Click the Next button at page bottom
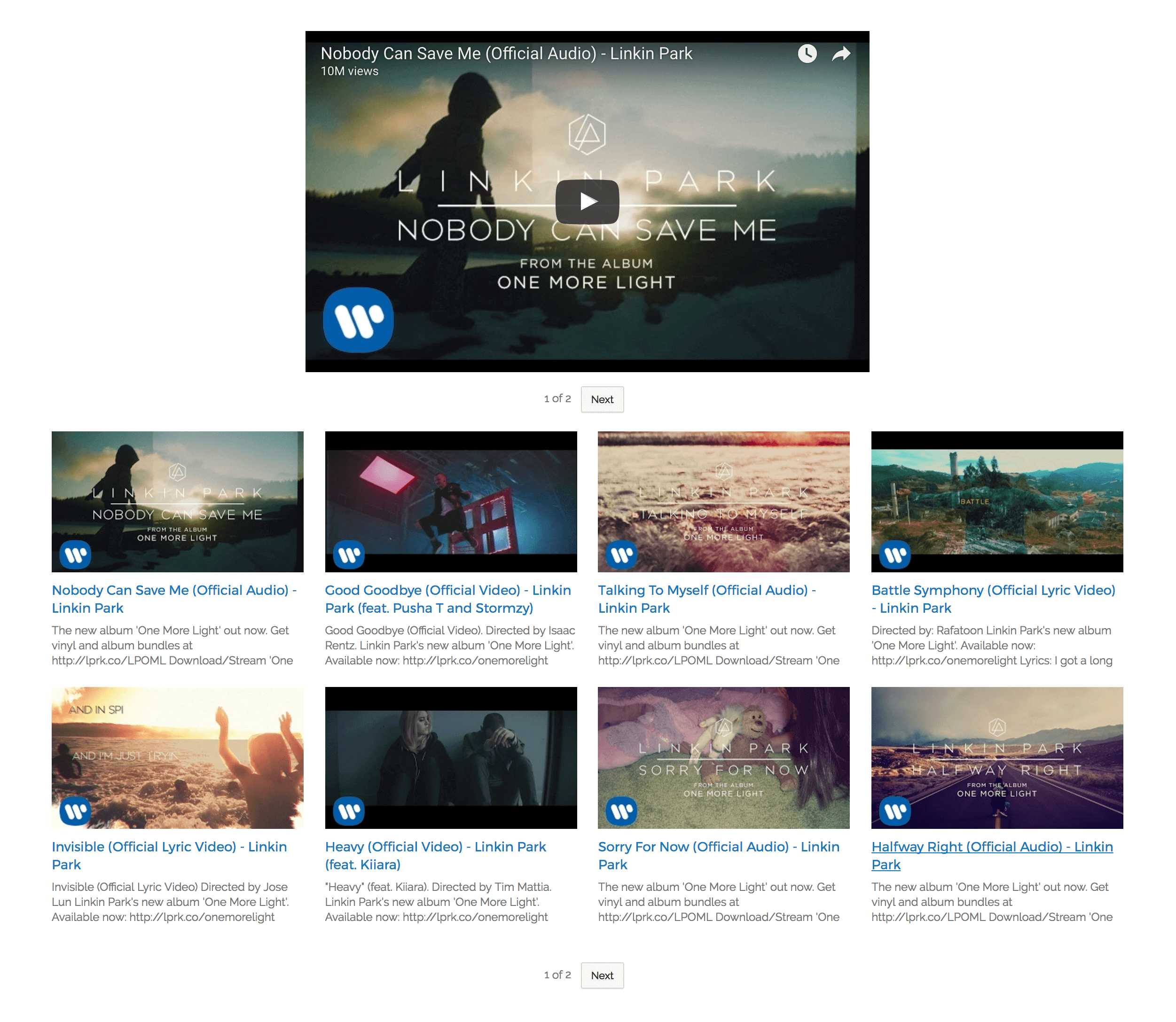The image size is (1176, 1022). pyautogui.click(x=602, y=975)
